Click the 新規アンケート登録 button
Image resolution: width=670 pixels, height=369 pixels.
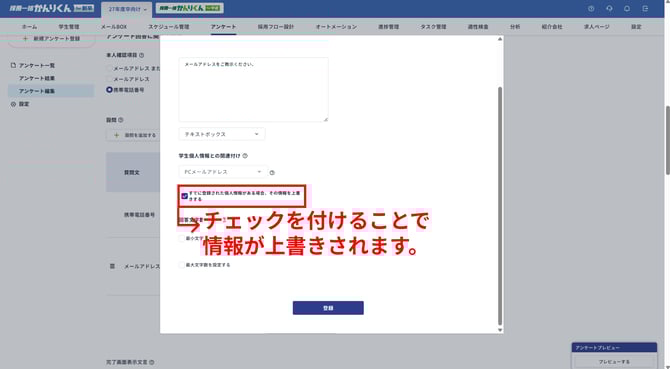tap(51, 38)
